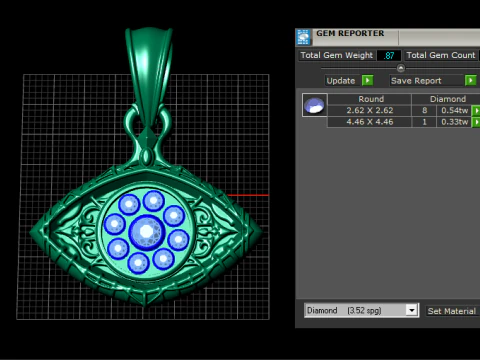Select the pendant bail loop in viewport

click(148, 77)
